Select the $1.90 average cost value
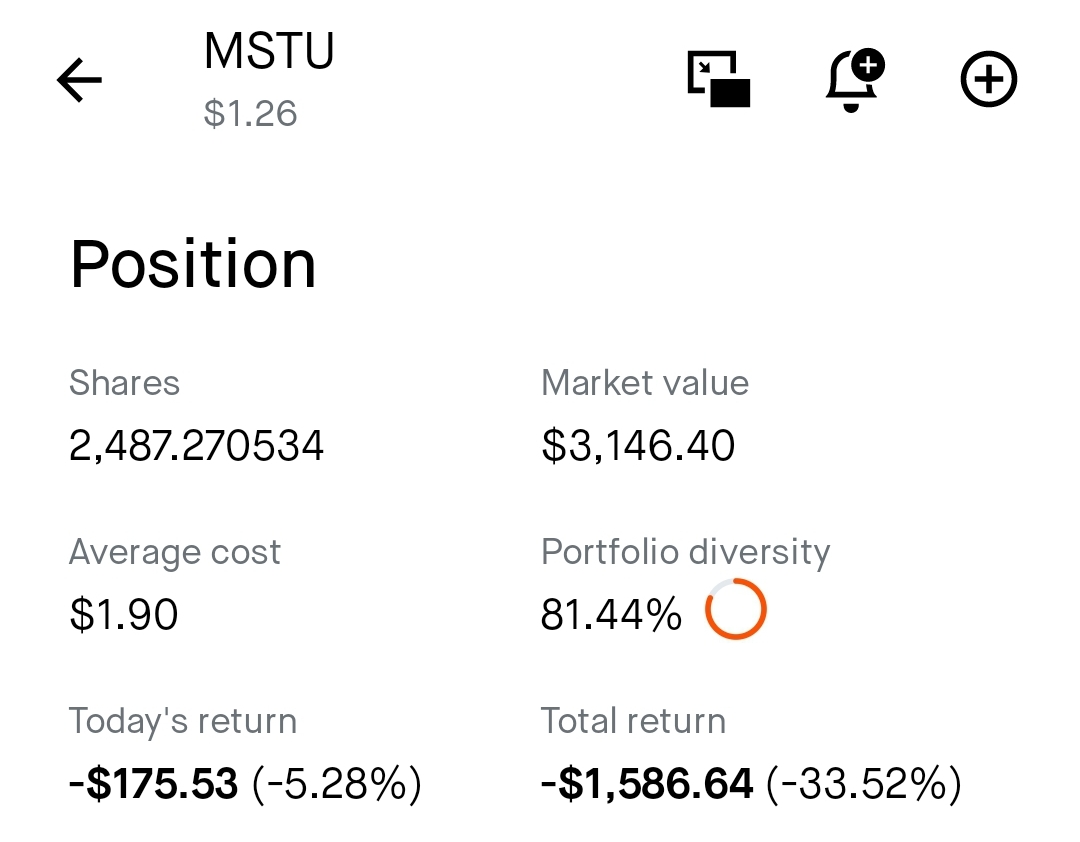Screen dimensions: 1080x842 point(123,614)
